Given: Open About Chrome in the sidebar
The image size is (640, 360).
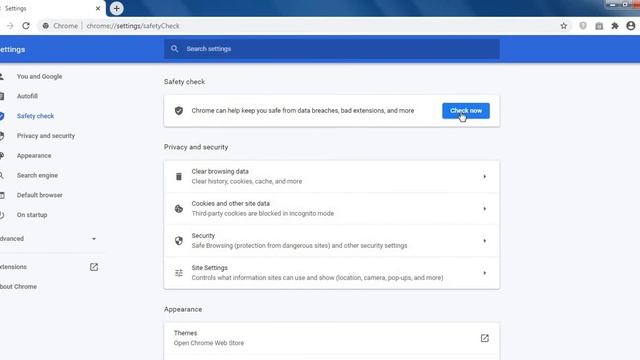Looking at the screenshot, I should (18, 287).
